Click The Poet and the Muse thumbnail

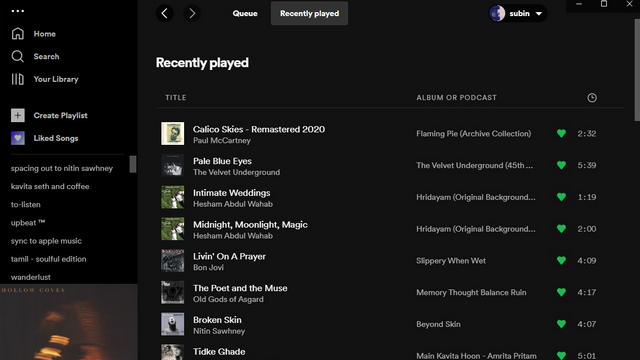173,292
